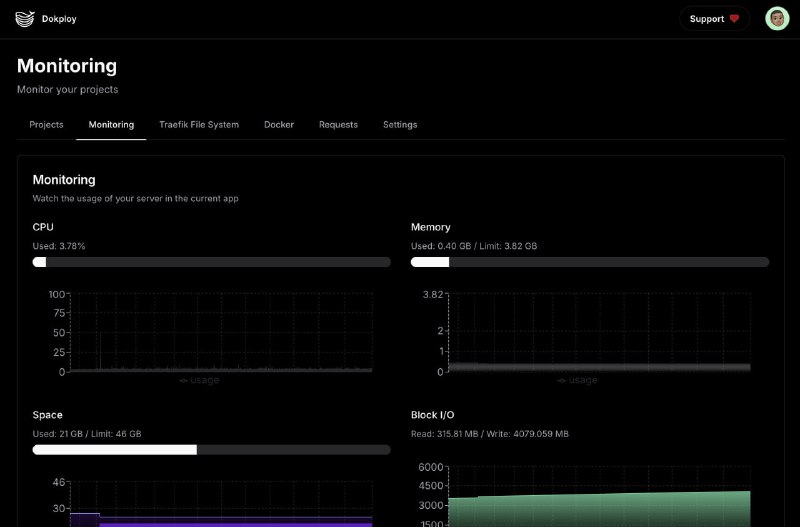Click the Space usage progress bar

coord(211,450)
